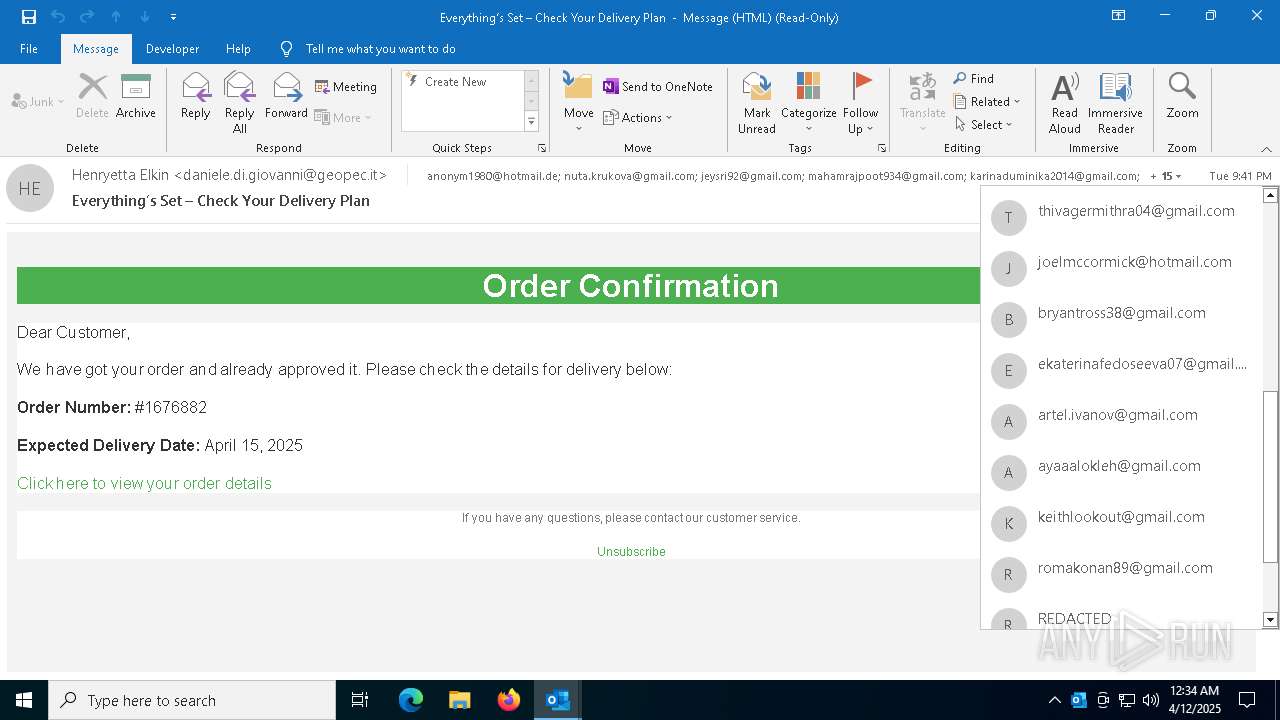Launch Microsoft Edge from the taskbar

[x=411, y=700]
